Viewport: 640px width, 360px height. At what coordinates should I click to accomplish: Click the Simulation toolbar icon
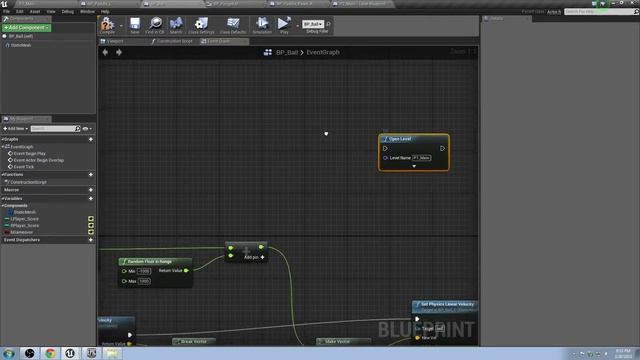[x=262, y=24]
